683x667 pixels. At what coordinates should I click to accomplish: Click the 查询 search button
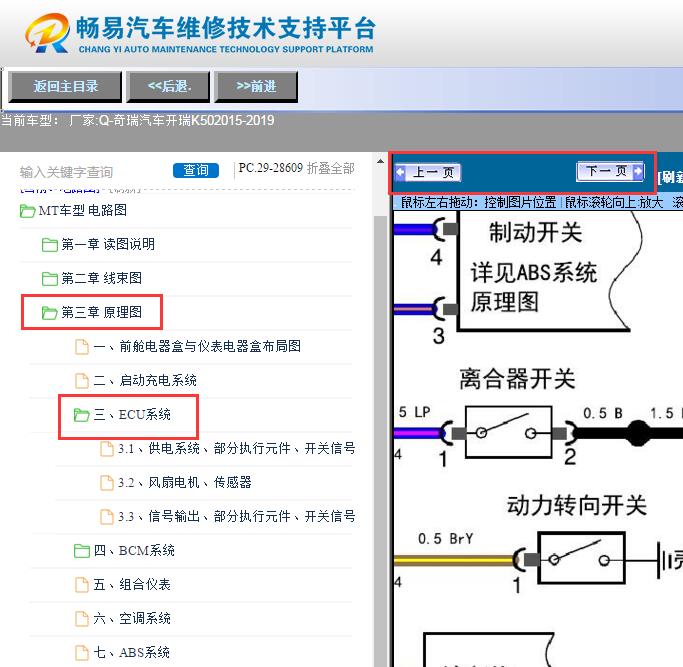coord(196,170)
